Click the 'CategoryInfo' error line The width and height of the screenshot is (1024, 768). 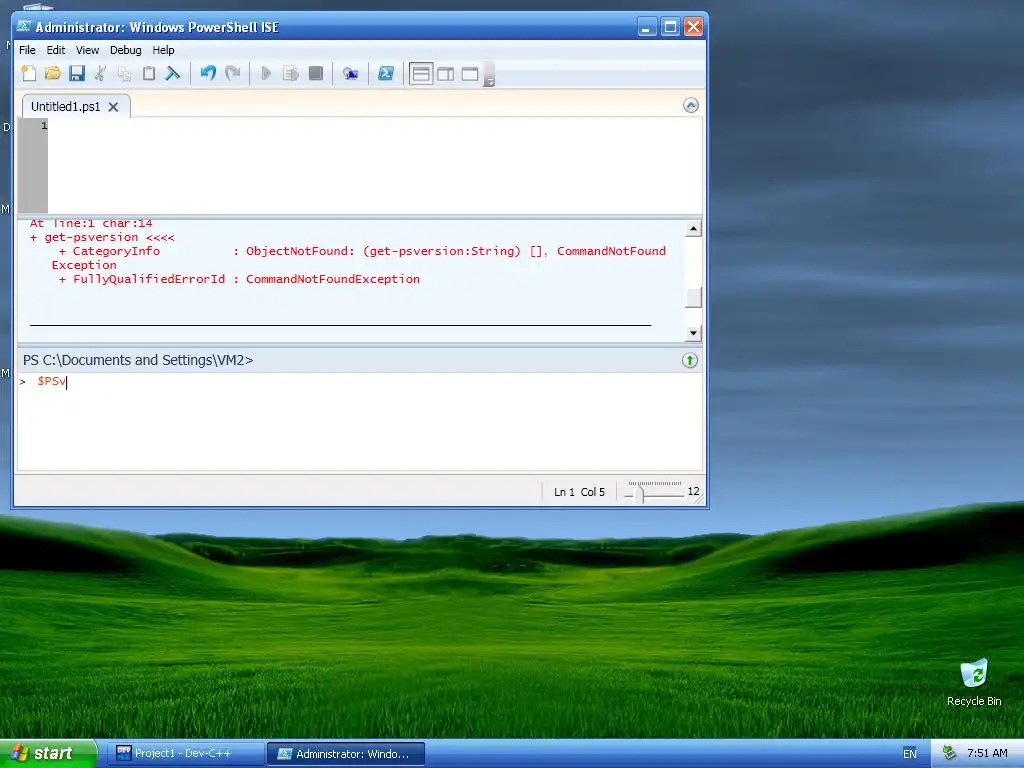362,251
